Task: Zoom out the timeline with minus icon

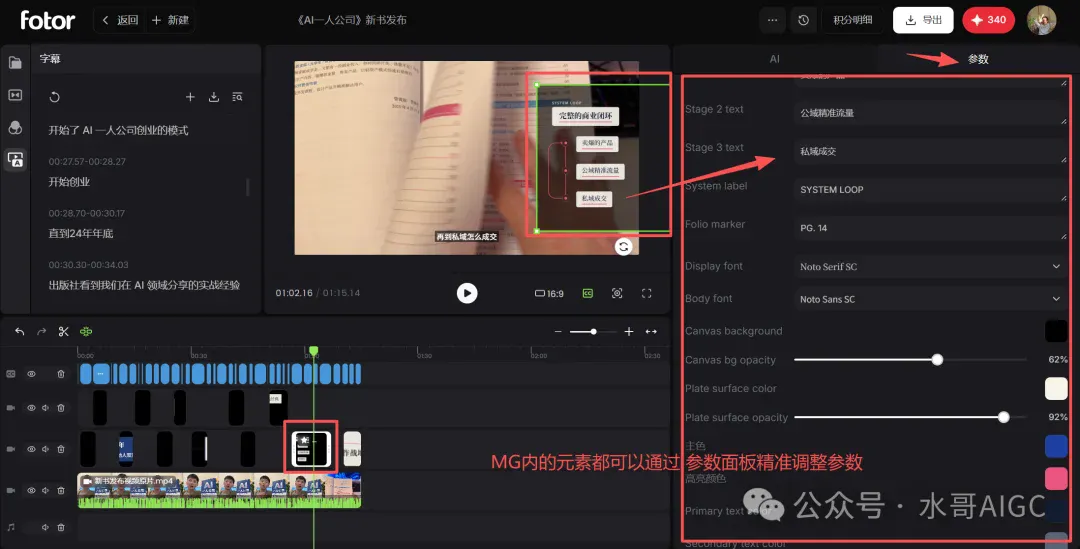Action: [558, 331]
